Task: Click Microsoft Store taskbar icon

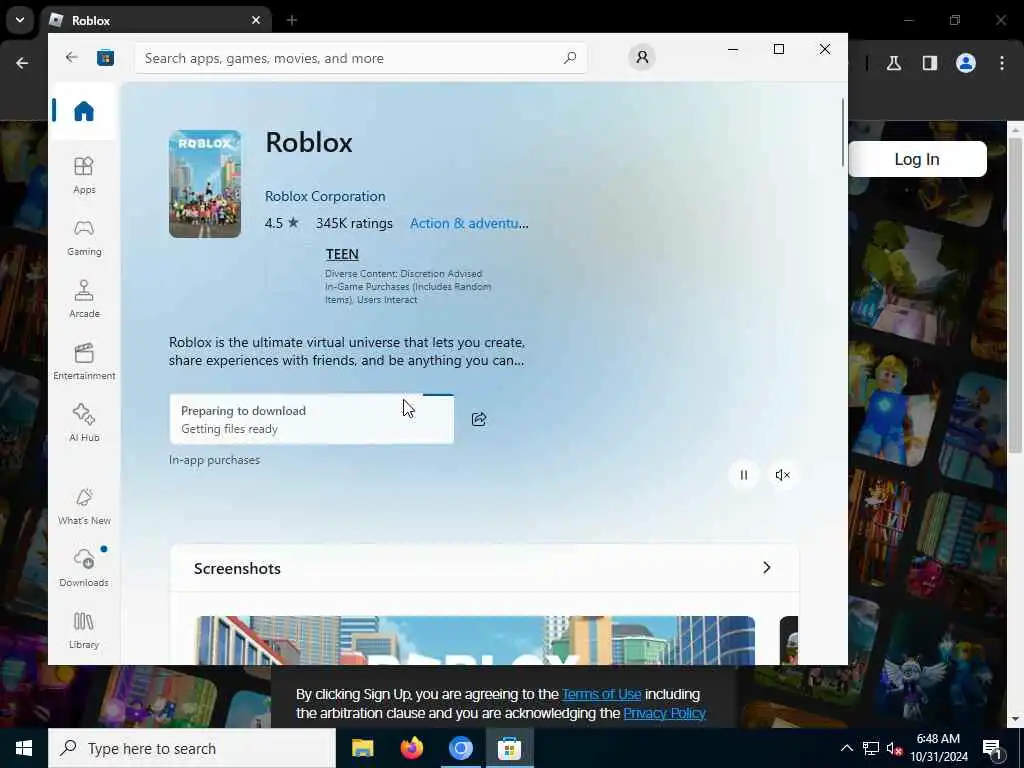Action: [x=509, y=748]
